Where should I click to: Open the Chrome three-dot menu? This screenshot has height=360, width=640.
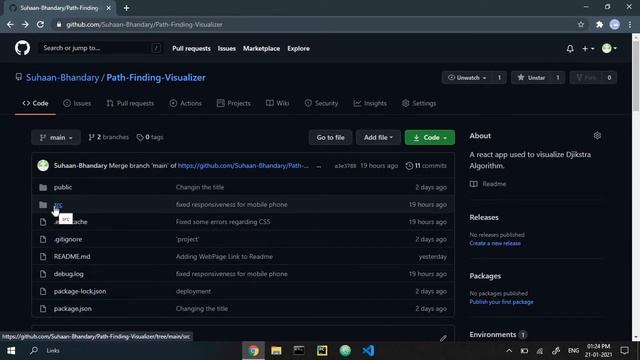[x=630, y=24]
